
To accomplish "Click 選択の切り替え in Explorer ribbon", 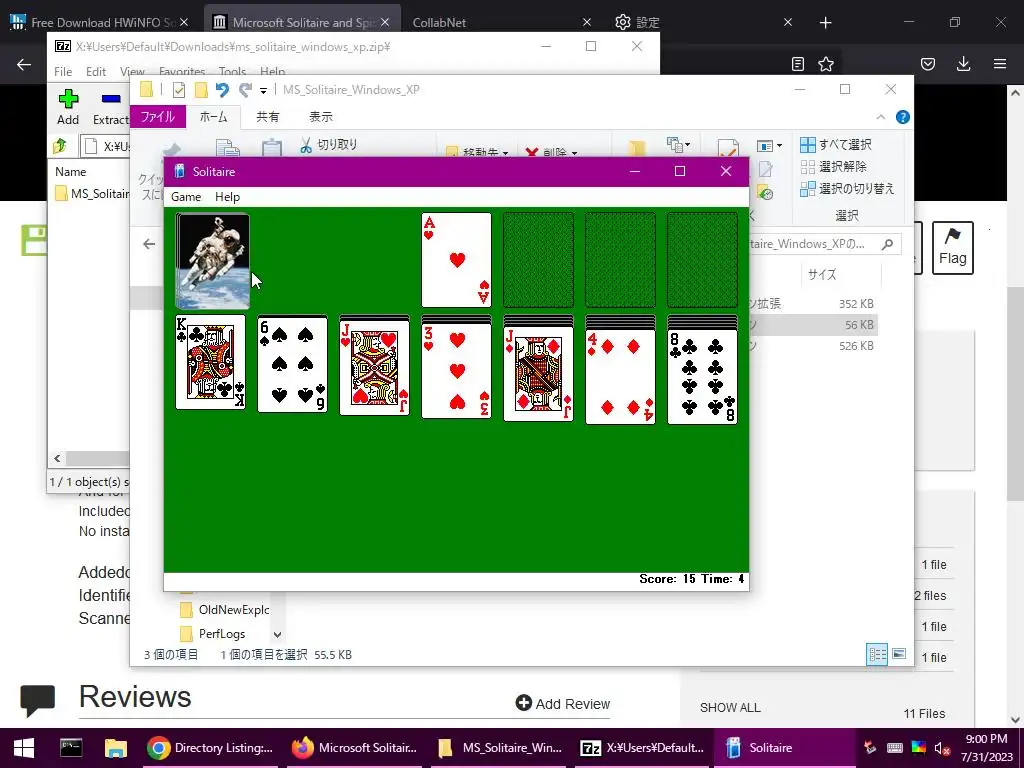I will [847, 189].
